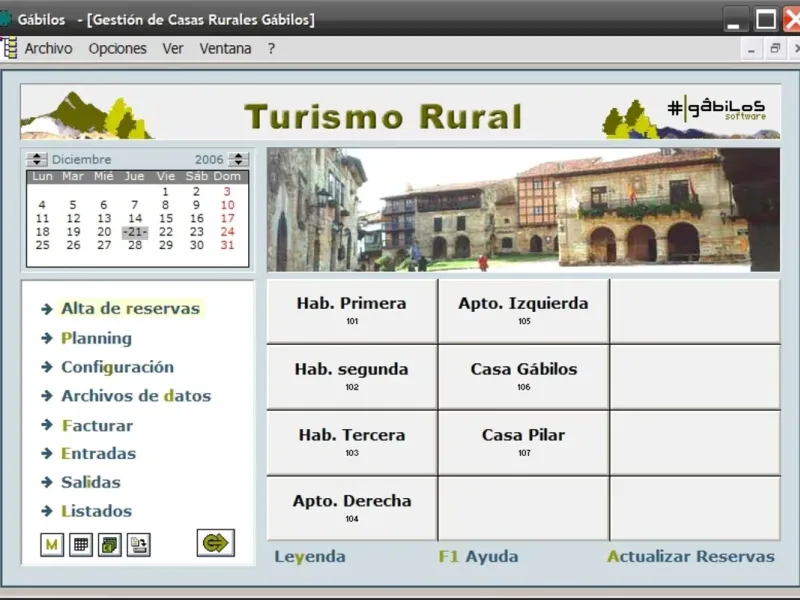Open the Ver menu
The width and height of the screenshot is (800, 600).
tap(172, 48)
